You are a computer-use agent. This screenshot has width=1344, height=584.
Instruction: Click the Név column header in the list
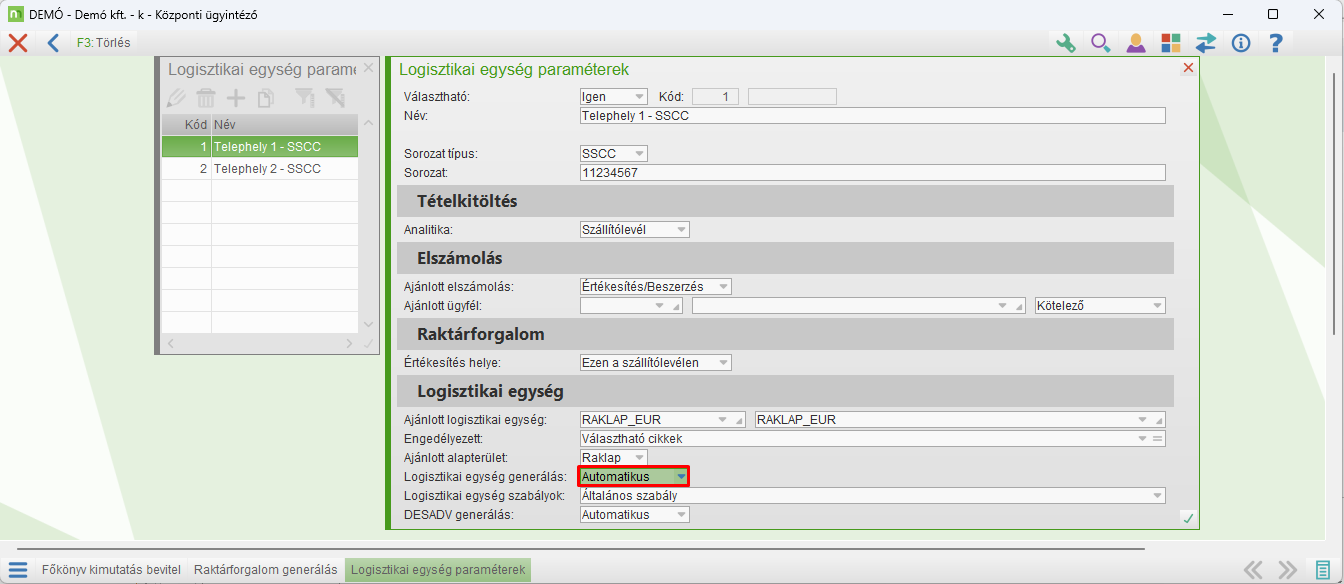(285, 125)
